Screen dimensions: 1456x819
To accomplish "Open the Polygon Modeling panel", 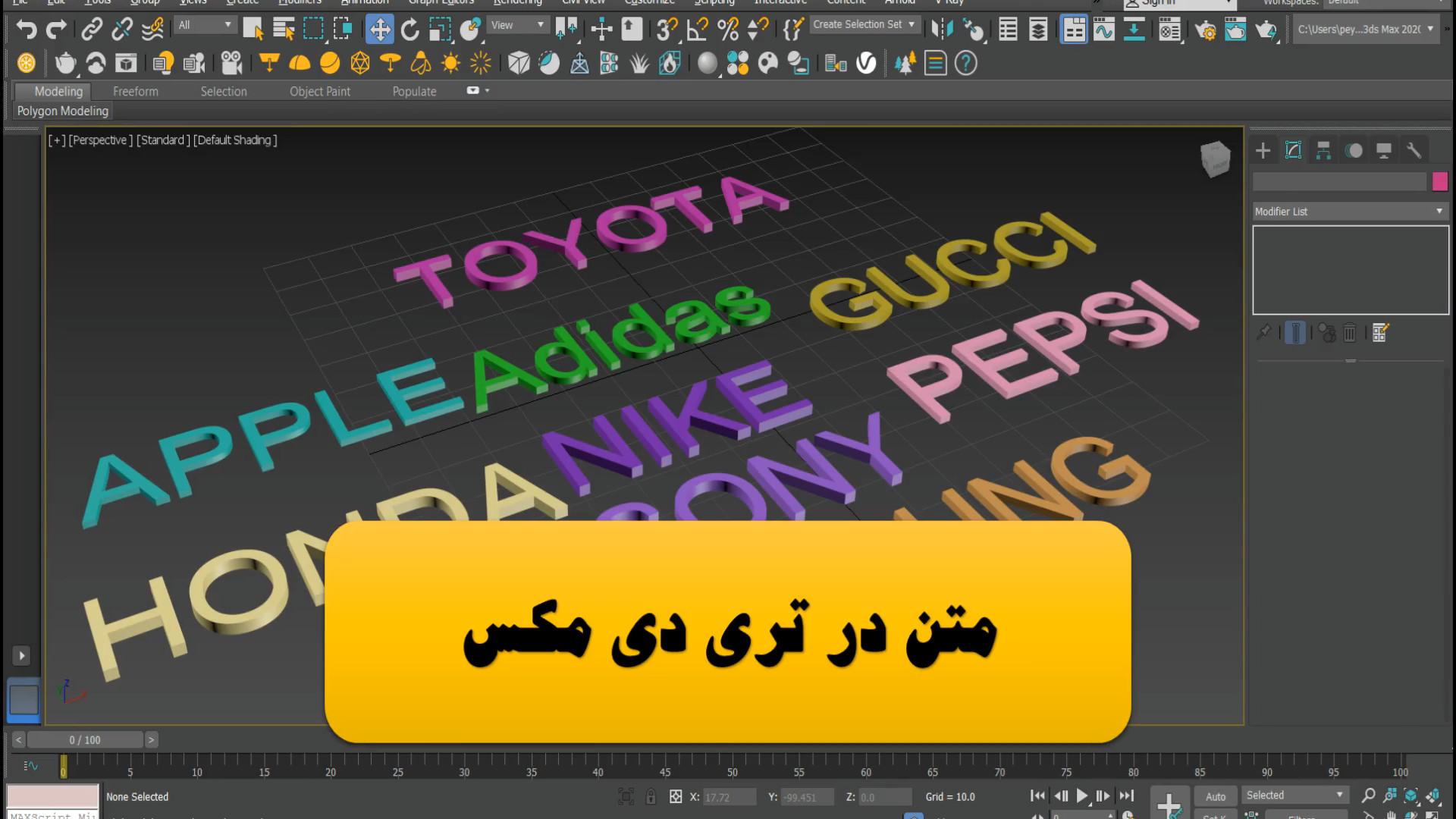I will pyautogui.click(x=63, y=111).
